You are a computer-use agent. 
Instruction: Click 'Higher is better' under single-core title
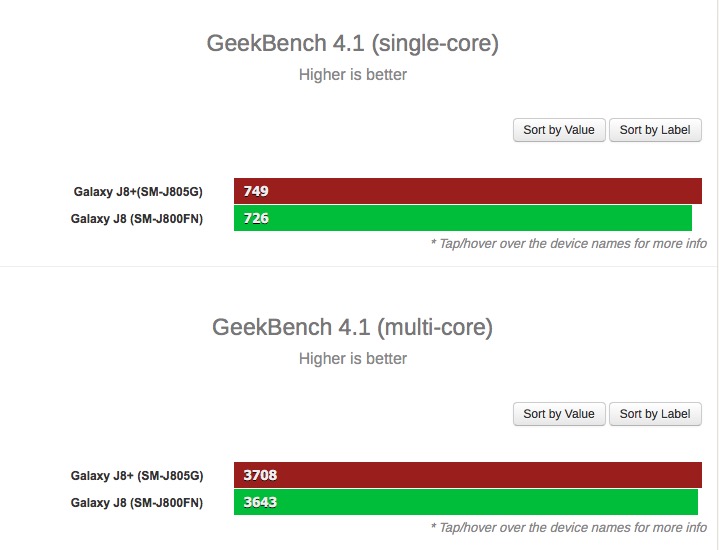click(x=352, y=75)
